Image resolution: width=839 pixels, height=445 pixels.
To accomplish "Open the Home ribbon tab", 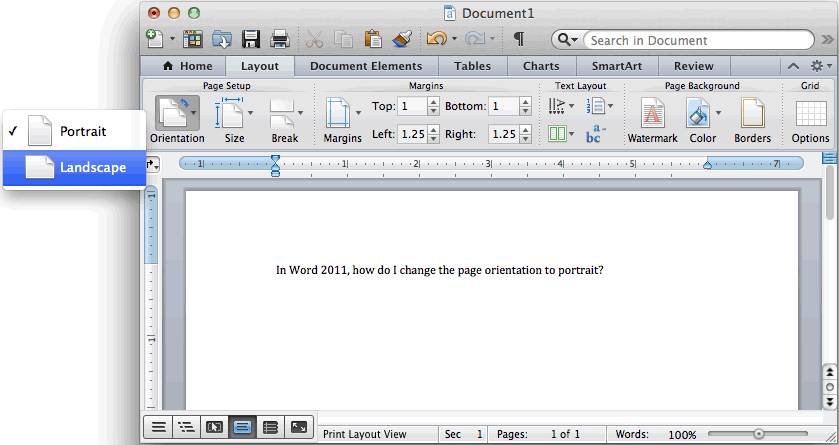I will (188, 66).
